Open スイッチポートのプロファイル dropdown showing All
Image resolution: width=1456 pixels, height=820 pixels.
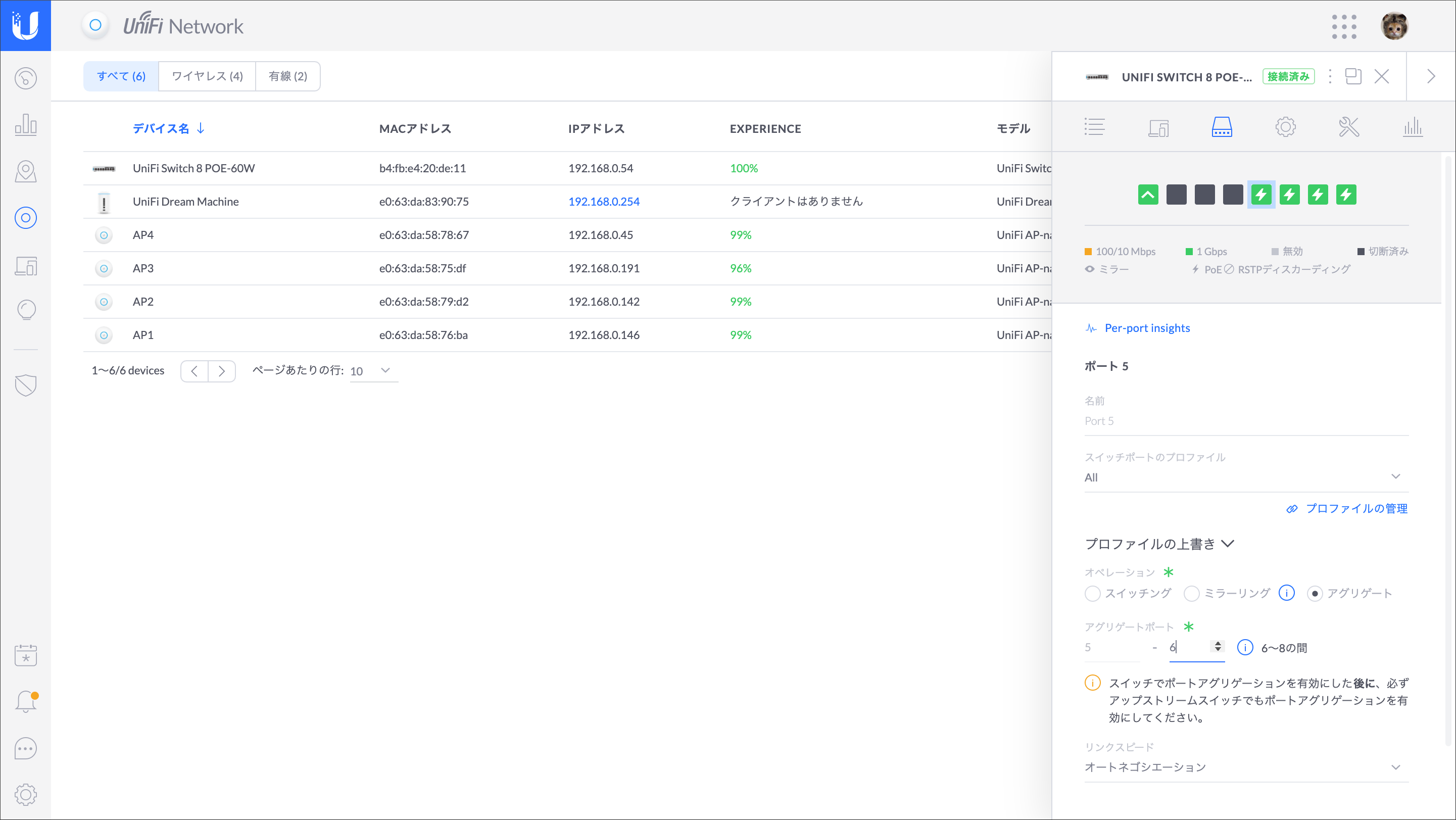1246,477
